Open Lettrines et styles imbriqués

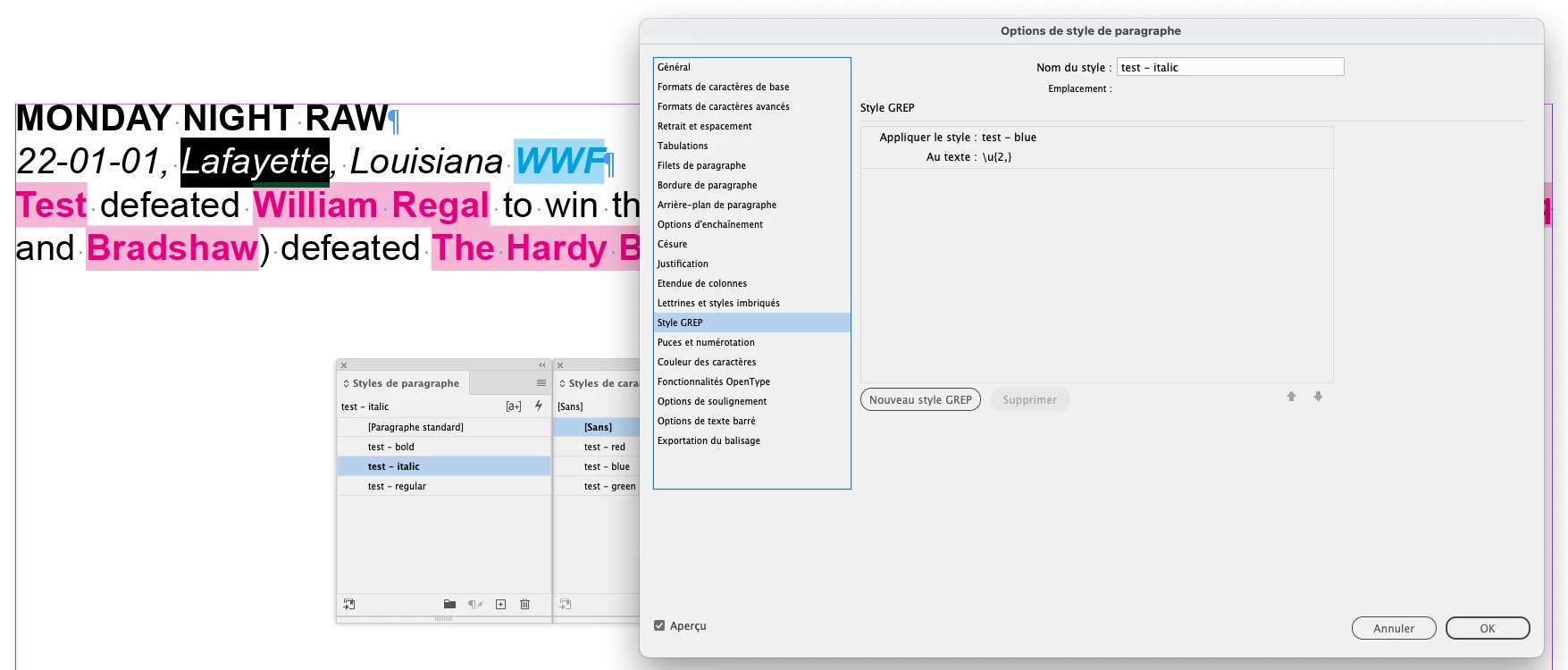[752, 303]
